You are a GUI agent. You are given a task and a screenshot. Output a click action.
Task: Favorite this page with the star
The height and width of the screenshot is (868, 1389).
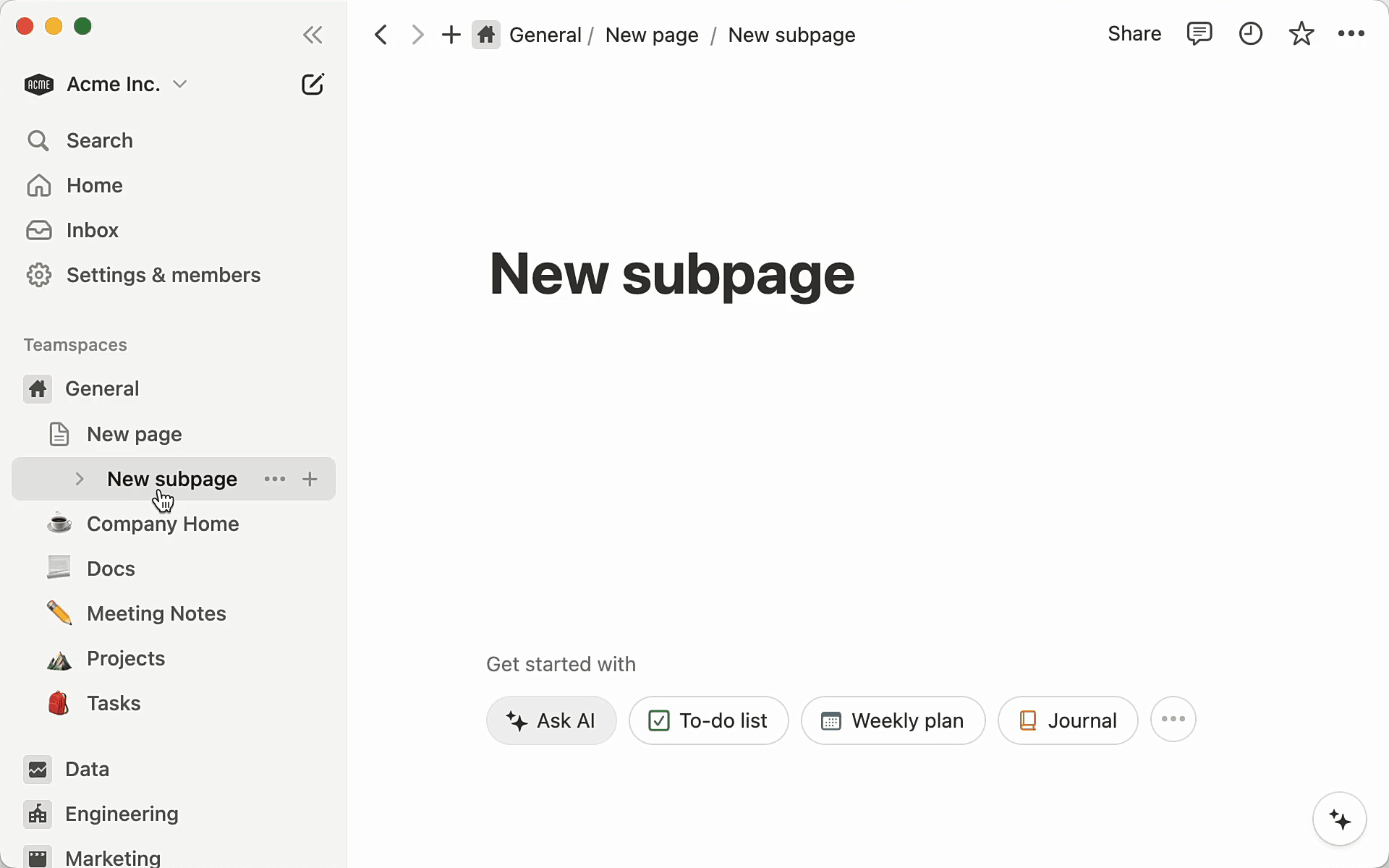point(1301,34)
